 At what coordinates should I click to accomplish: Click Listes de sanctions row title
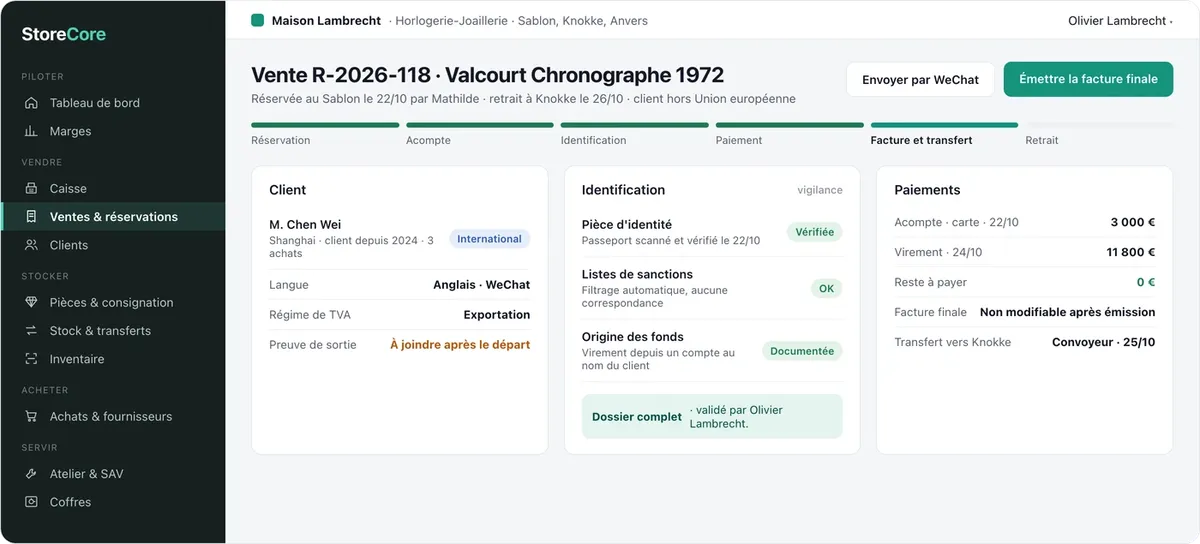637,275
